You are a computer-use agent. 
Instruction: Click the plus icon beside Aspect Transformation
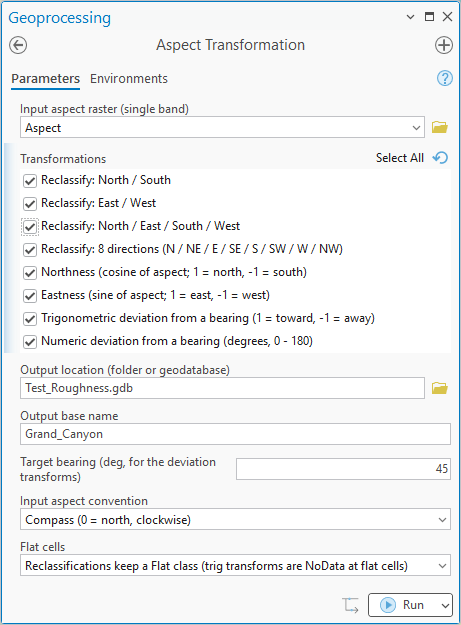pyautogui.click(x=443, y=45)
